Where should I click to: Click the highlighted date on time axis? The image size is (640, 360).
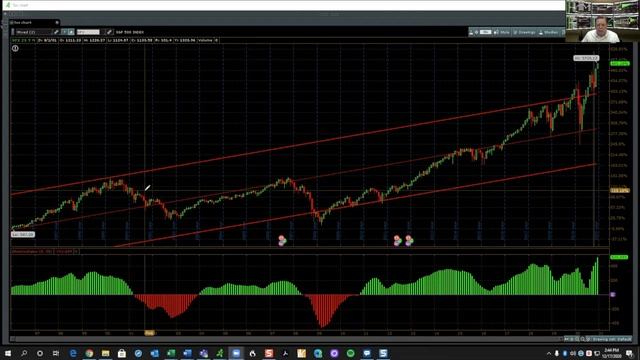pos(149,333)
